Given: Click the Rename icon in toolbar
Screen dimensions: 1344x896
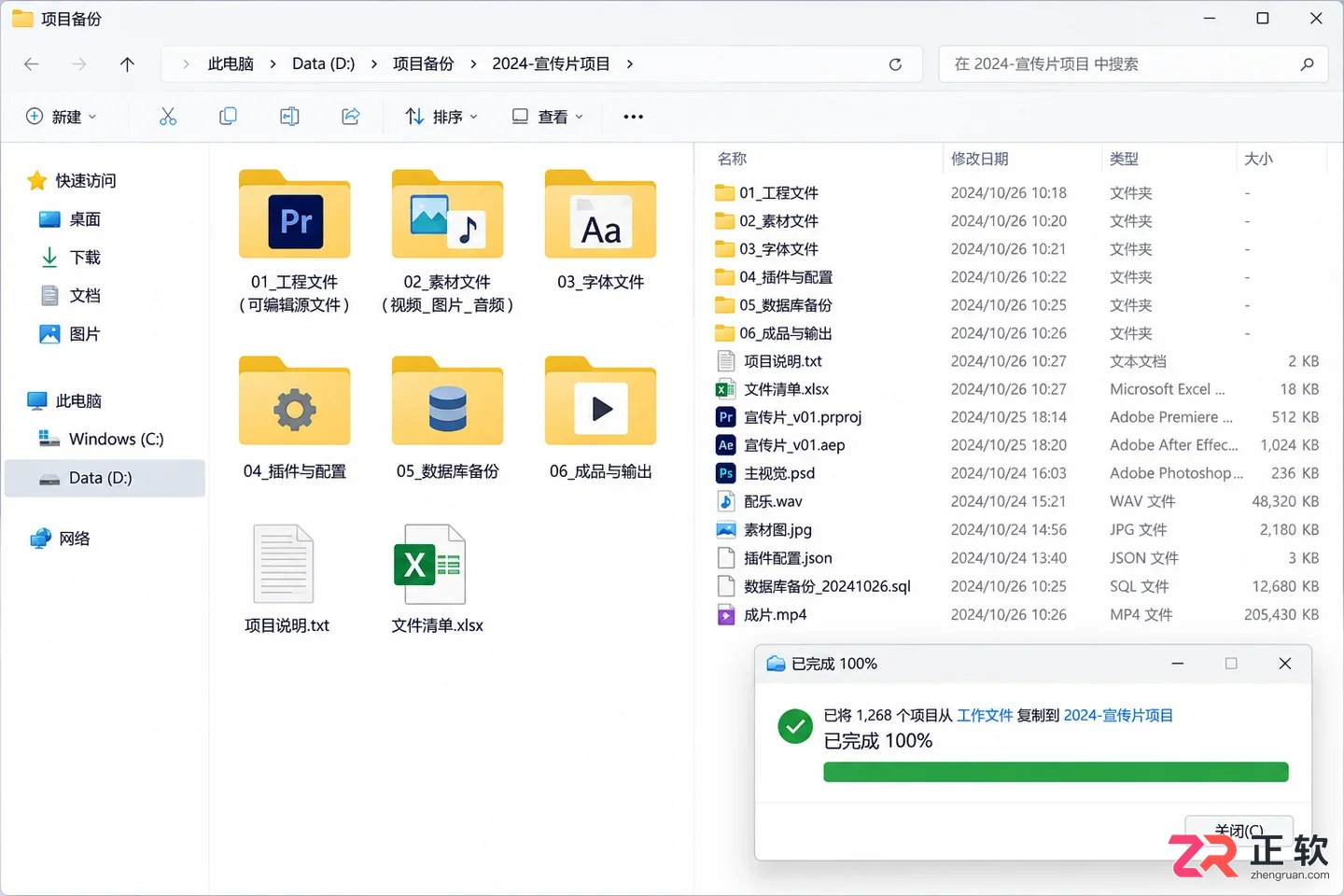Looking at the screenshot, I should click(x=289, y=116).
